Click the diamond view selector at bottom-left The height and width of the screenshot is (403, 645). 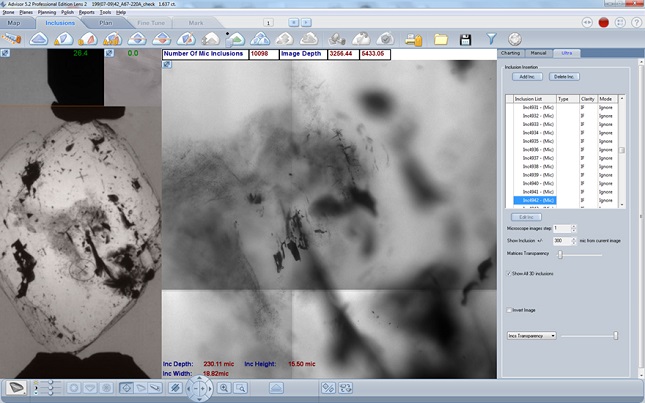pyautogui.click(x=16, y=387)
